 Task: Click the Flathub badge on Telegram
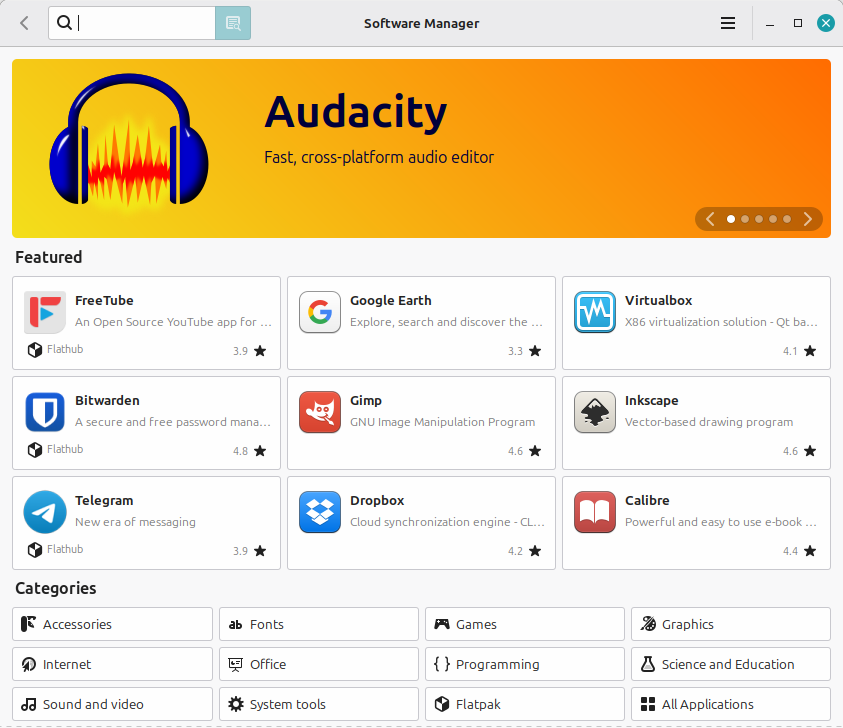pyautogui.click(x=55, y=549)
